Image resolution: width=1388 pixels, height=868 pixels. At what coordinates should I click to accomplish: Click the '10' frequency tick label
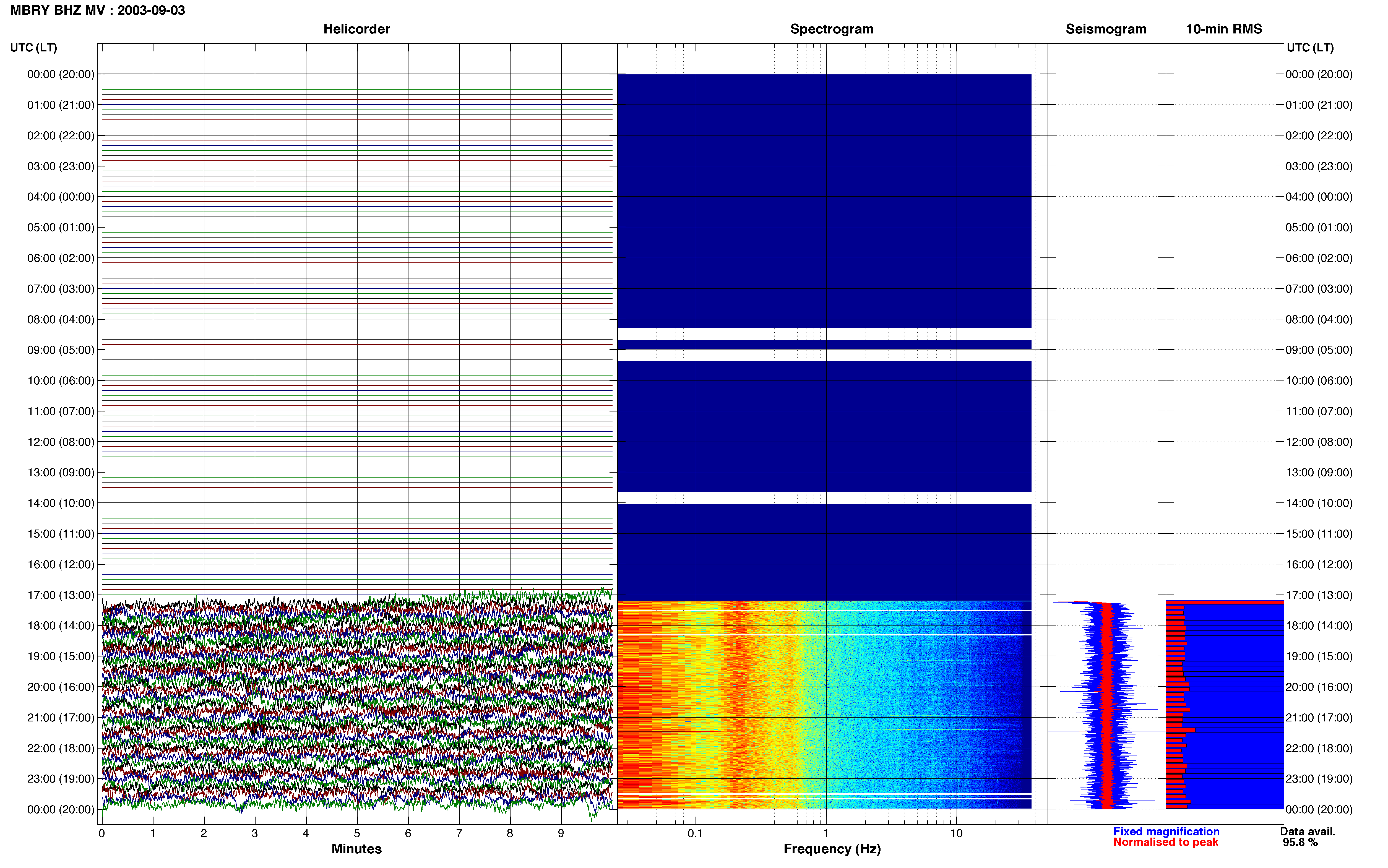click(x=956, y=833)
